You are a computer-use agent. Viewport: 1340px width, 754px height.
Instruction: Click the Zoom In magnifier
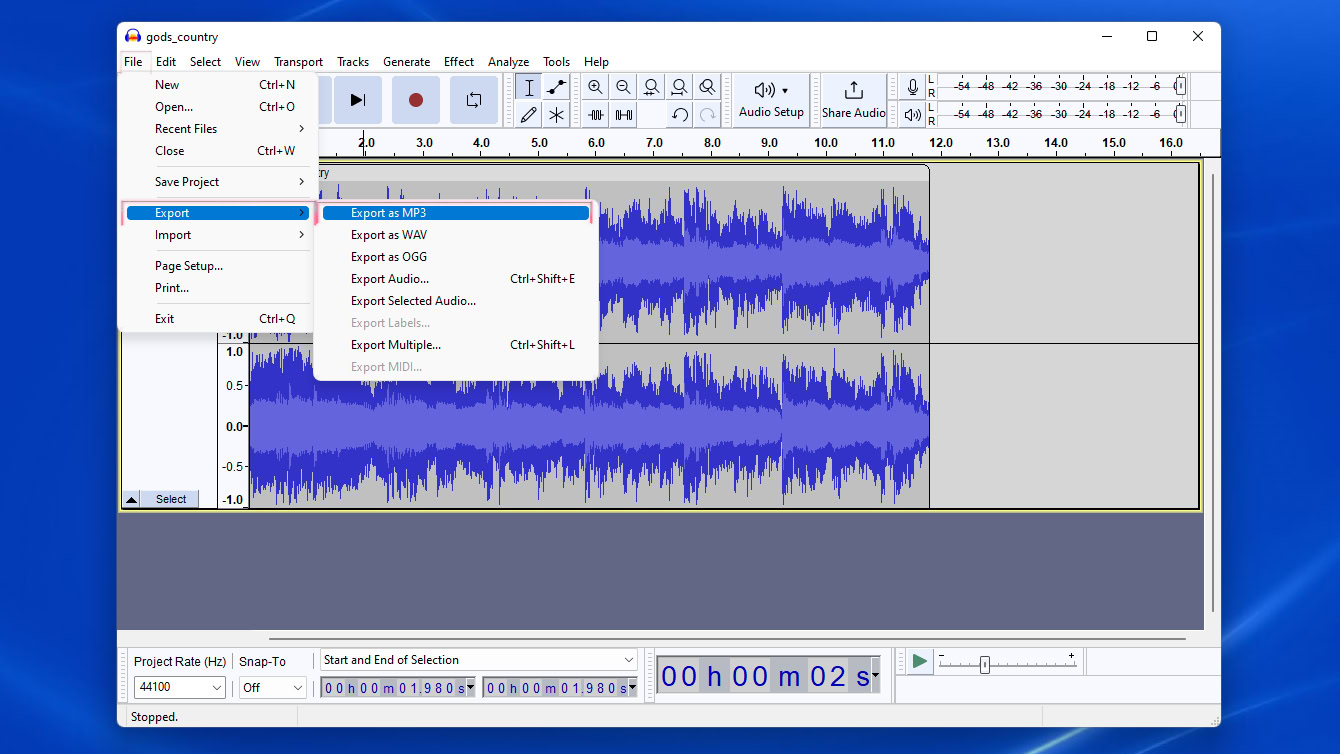point(596,87)
